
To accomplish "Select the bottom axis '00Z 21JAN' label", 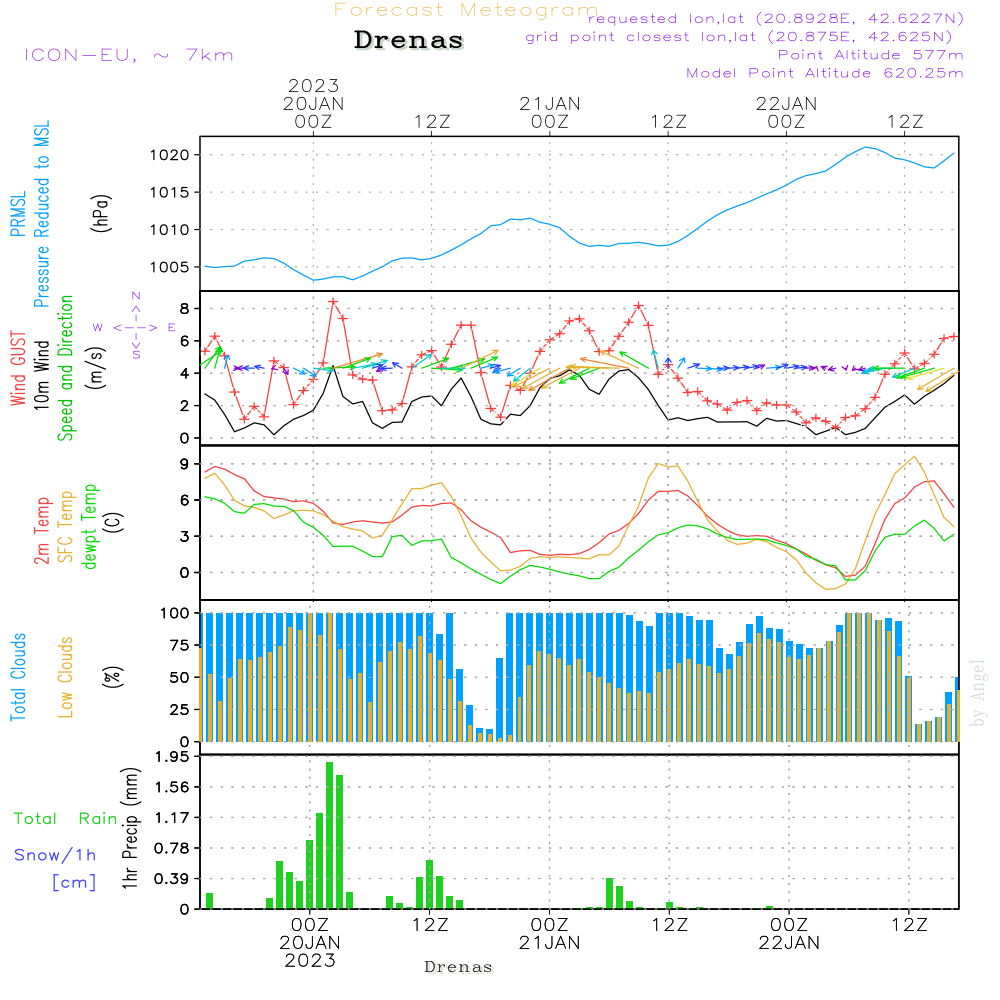I will [550, 934].
